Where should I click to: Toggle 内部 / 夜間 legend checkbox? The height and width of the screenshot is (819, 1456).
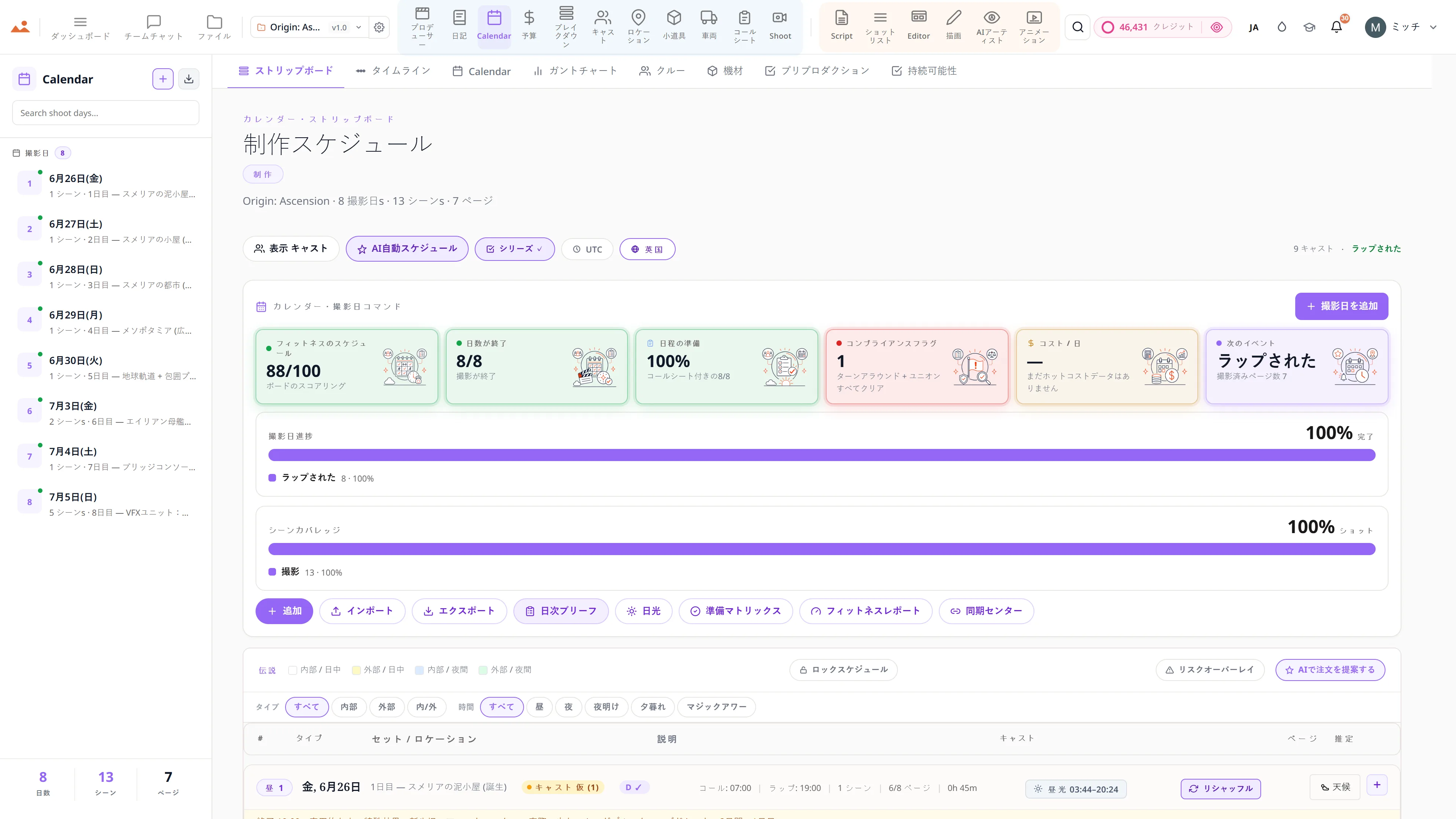coord(419,670)
